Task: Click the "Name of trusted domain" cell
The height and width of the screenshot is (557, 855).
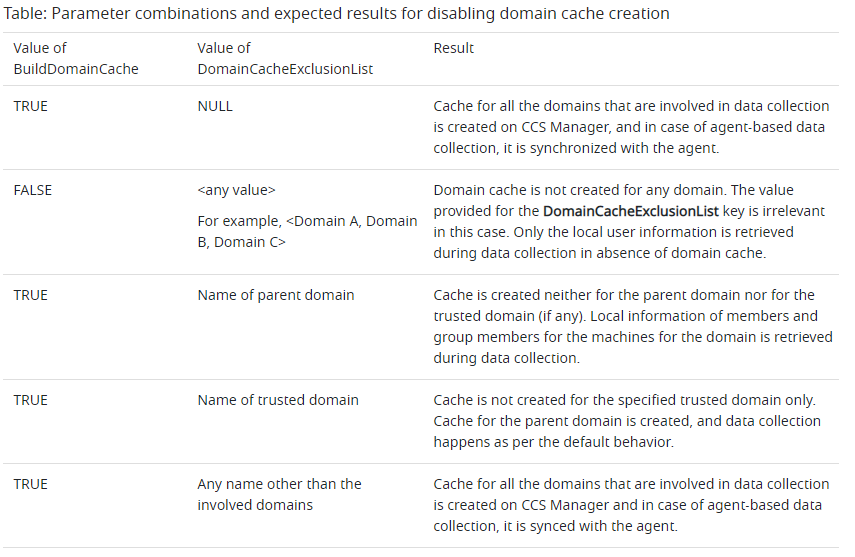Action: pos(277,400)
